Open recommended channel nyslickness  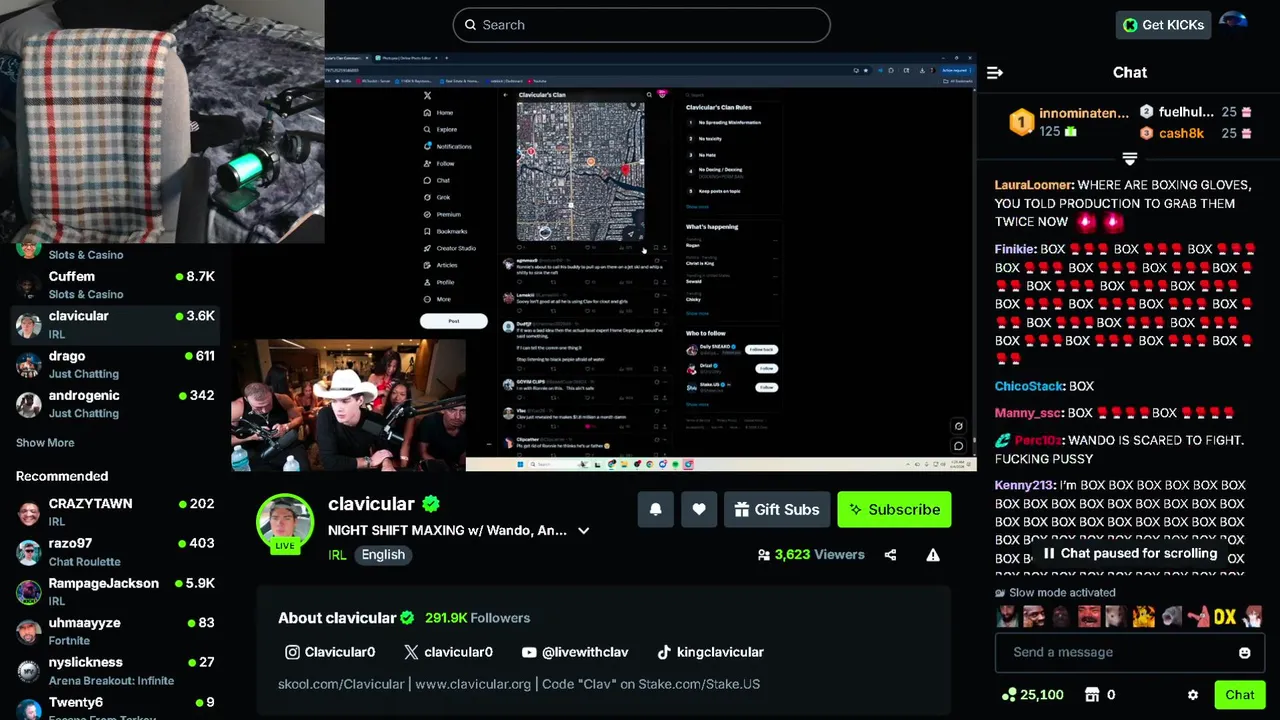tap(116, 670)
